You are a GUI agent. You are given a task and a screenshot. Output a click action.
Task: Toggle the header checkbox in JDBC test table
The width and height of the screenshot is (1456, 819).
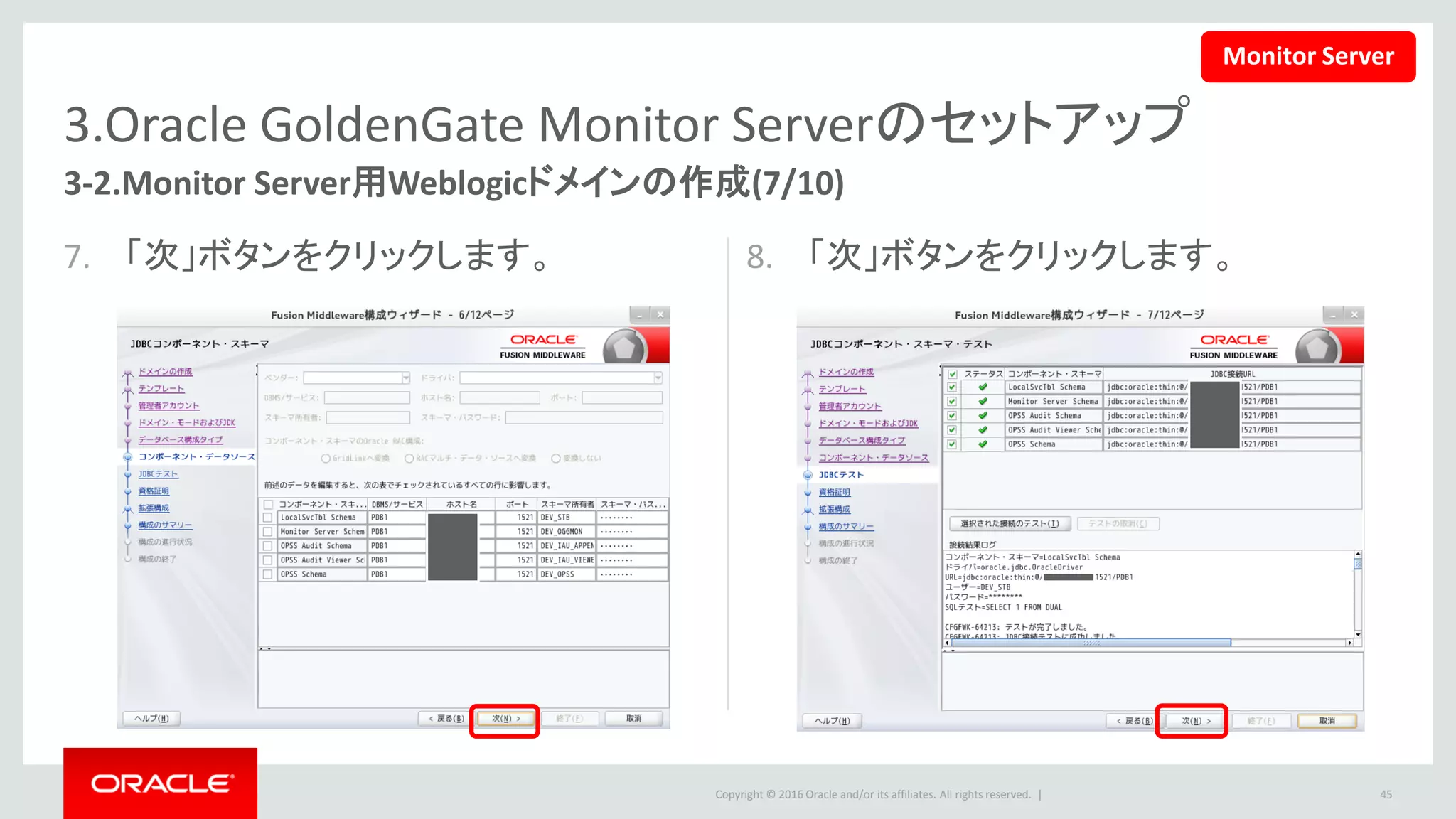(952, 374)
